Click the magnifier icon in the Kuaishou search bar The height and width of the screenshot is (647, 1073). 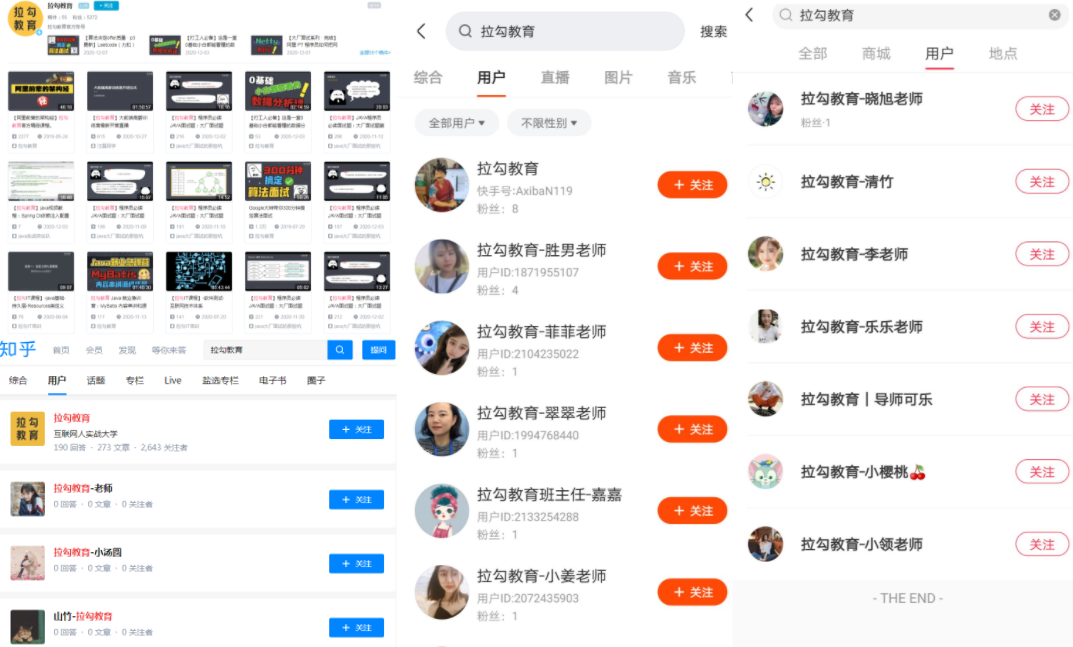(x=464, y=31)
